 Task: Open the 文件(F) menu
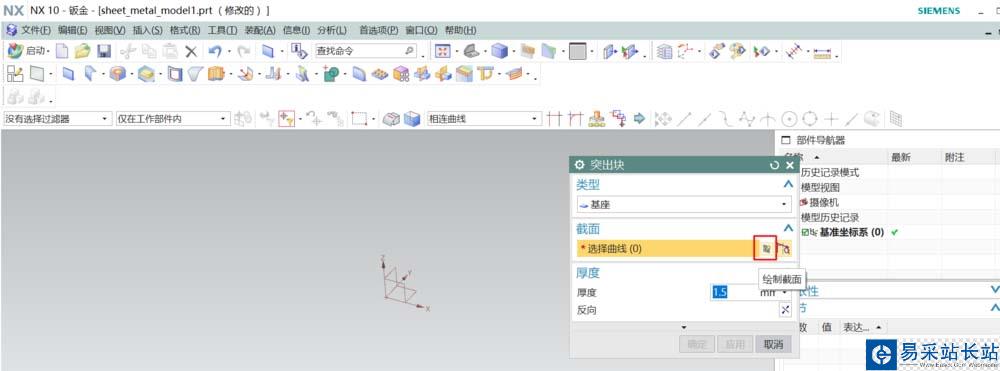tap(36, 30)
